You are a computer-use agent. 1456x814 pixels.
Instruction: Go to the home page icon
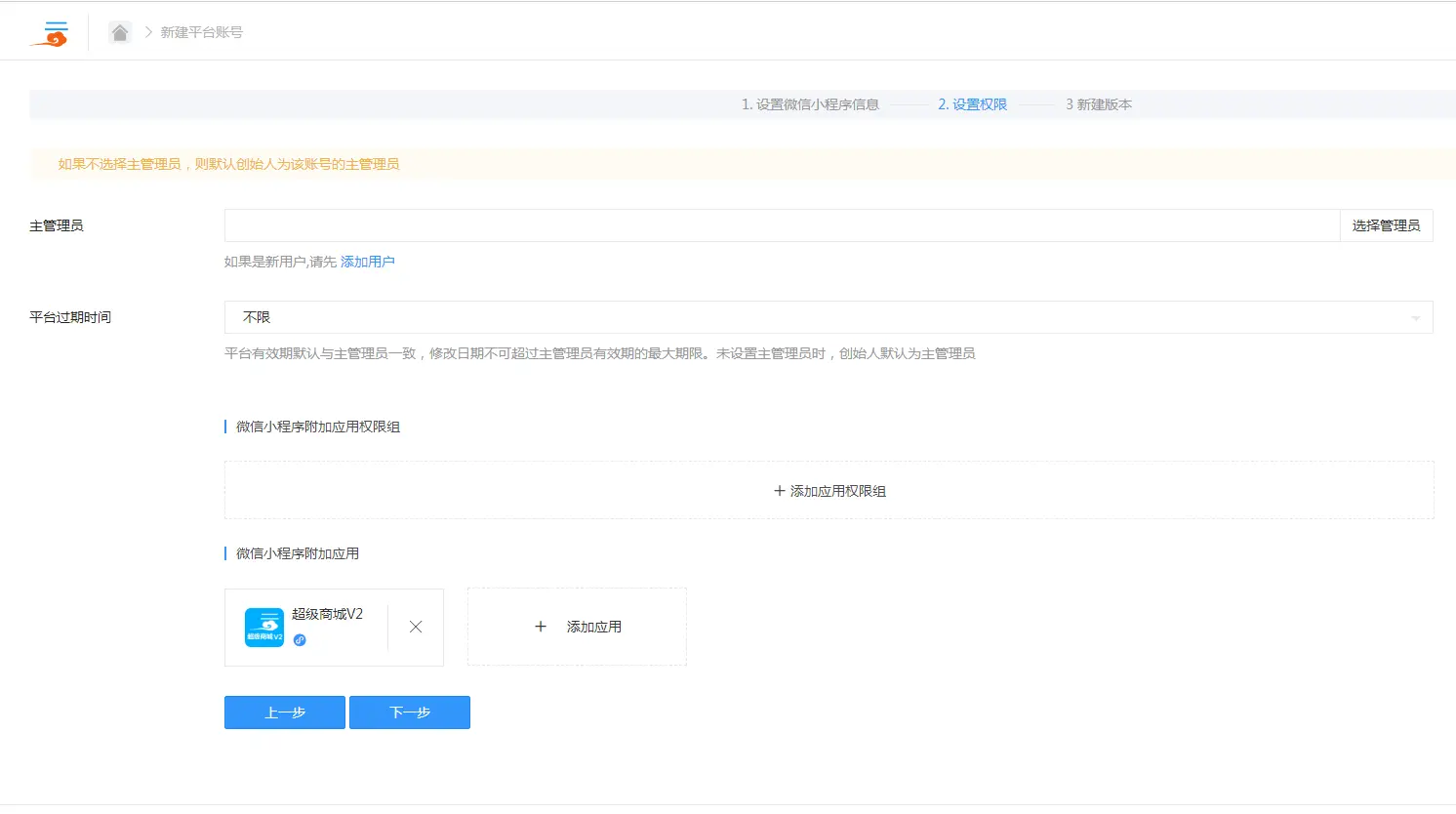(x=120, y=32)
